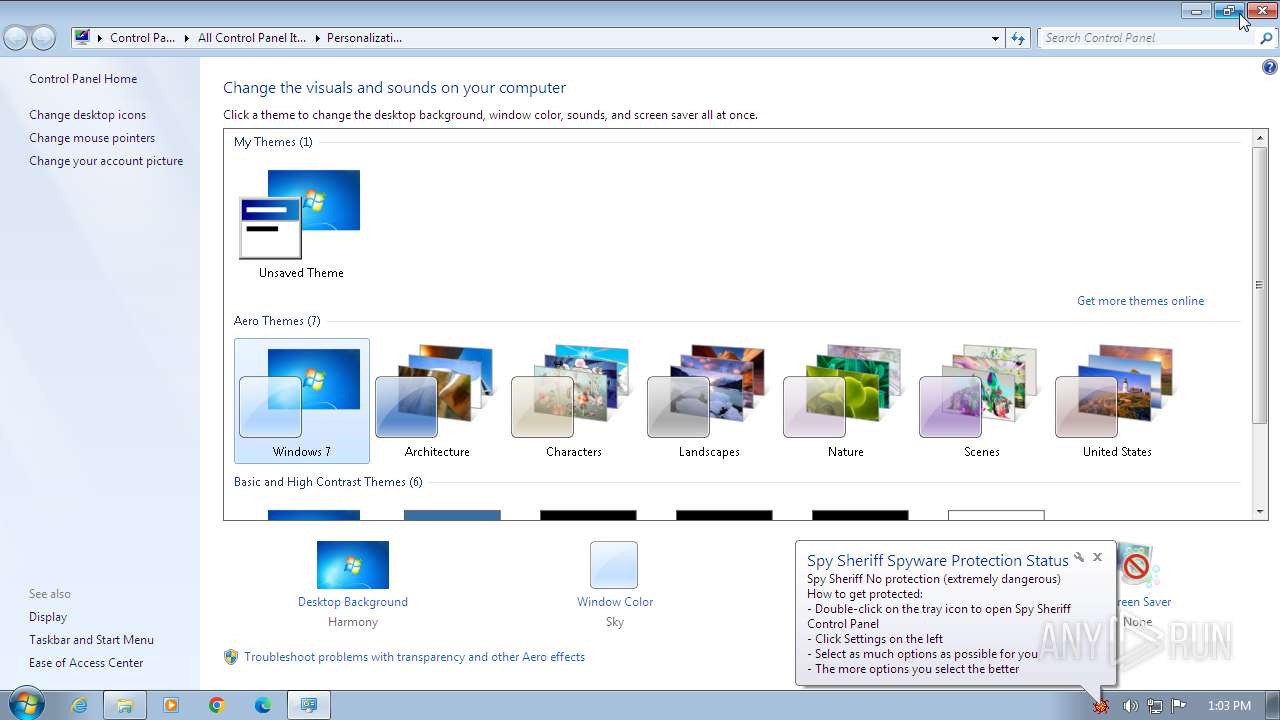This screenshot has width=1280, height=720.
Task: Apply the Nature theme
Action: point(845,401)
